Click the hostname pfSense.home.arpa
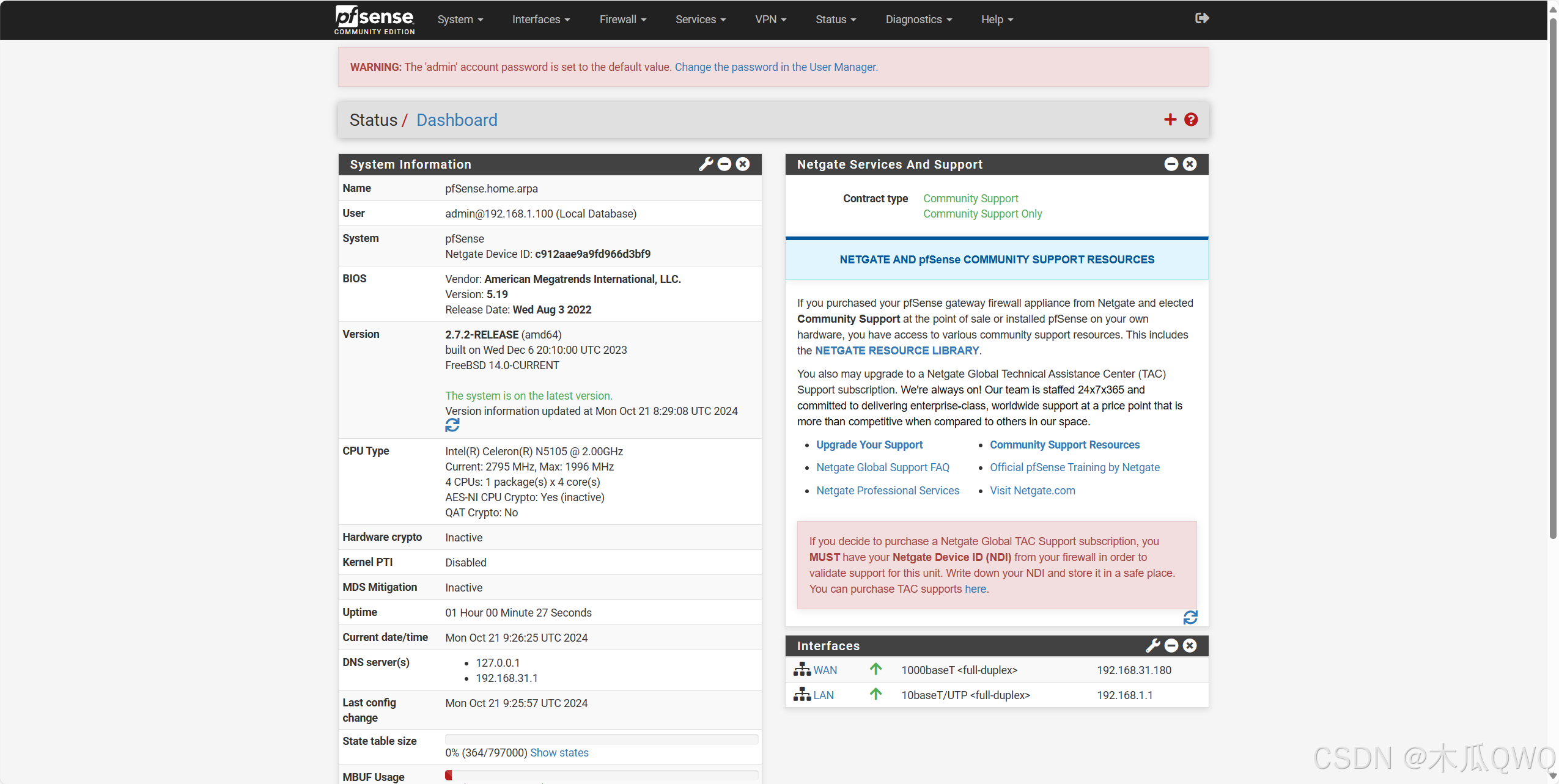 pos(492,189)
